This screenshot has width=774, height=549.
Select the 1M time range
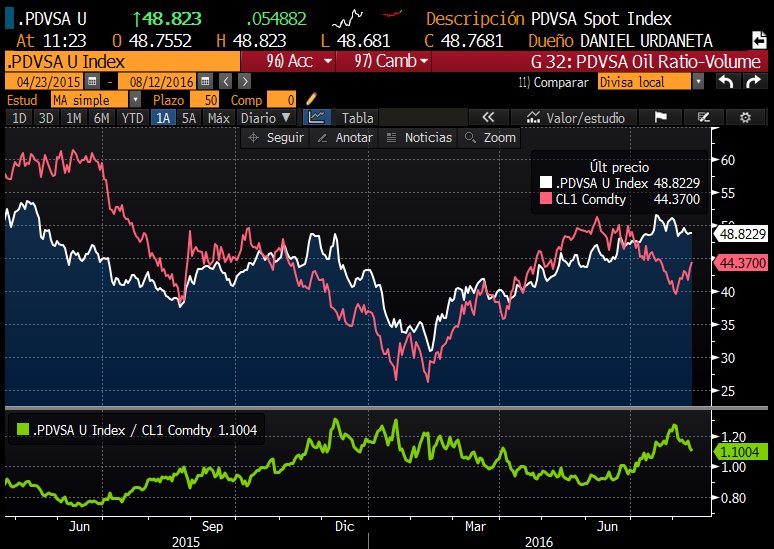[74, 118]
